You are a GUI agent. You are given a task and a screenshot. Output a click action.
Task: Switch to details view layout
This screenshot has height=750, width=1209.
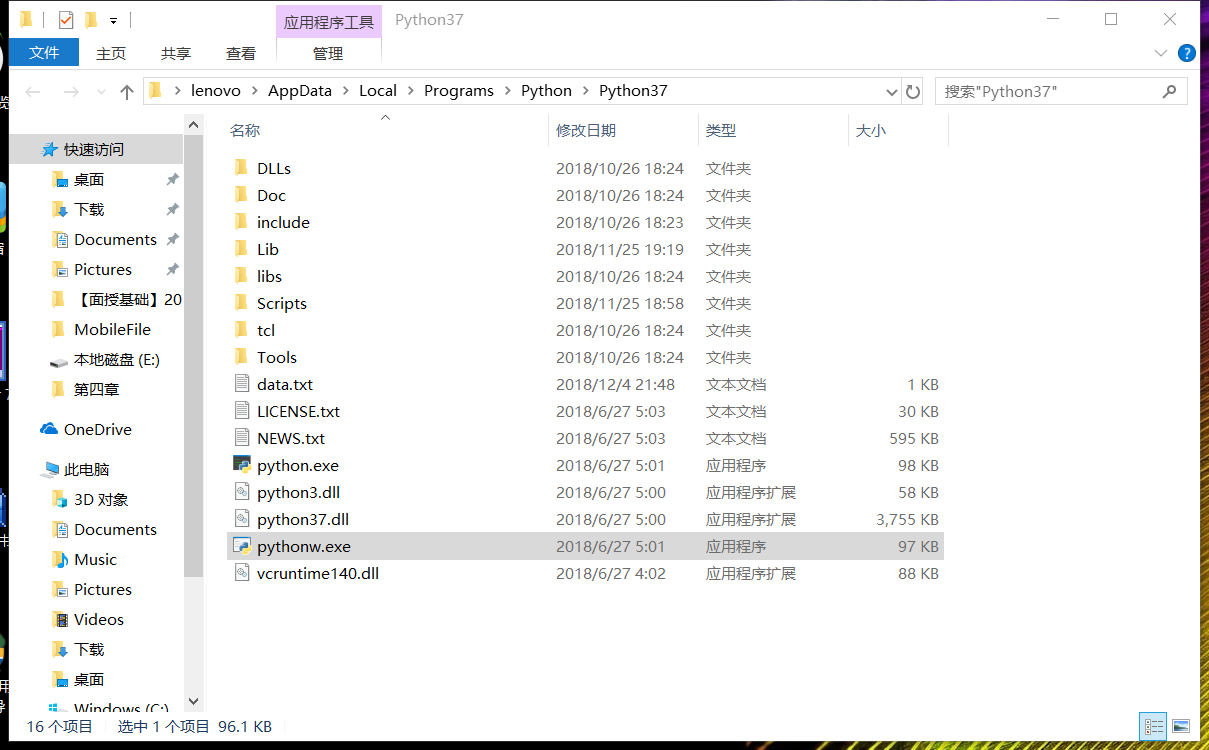[x=1153, y=726]
